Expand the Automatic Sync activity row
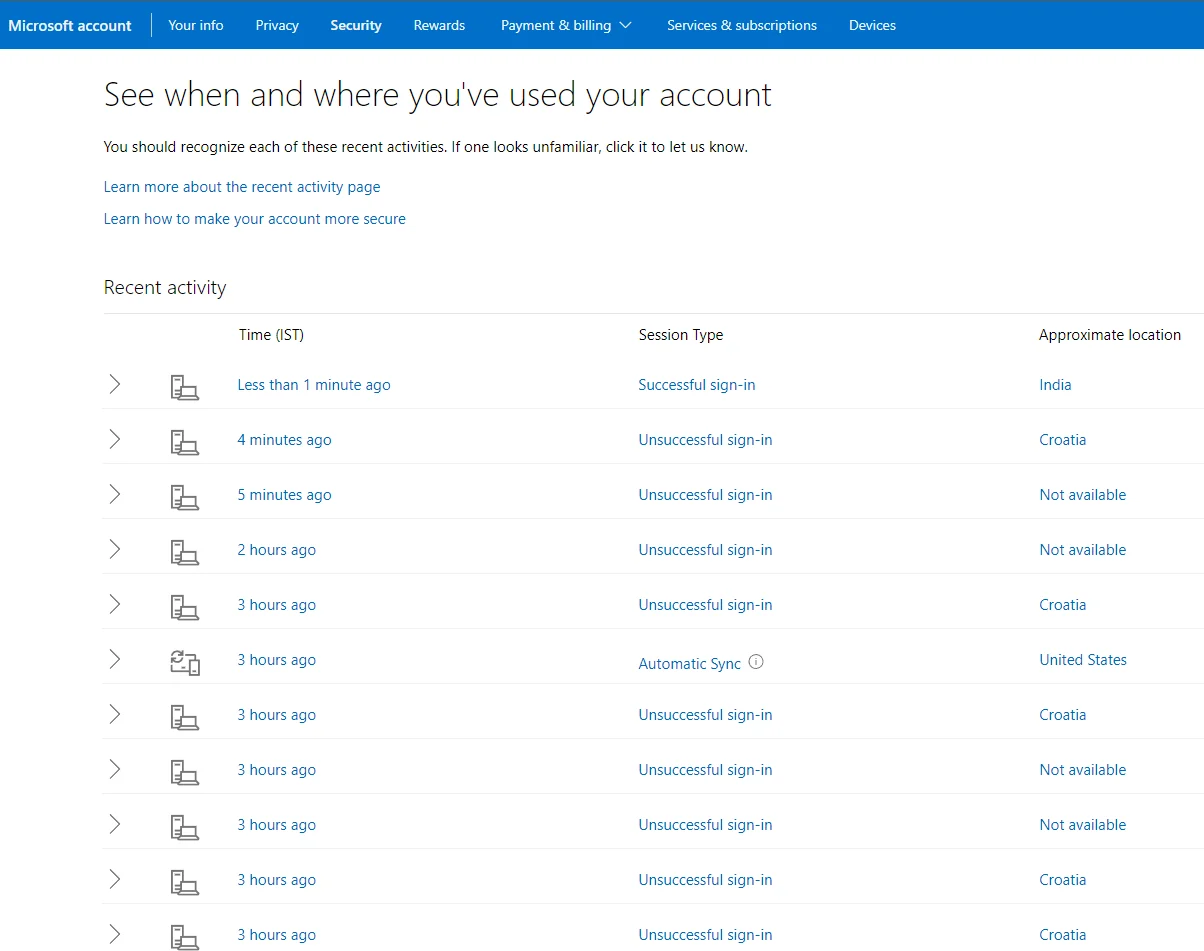 (114, 659)
